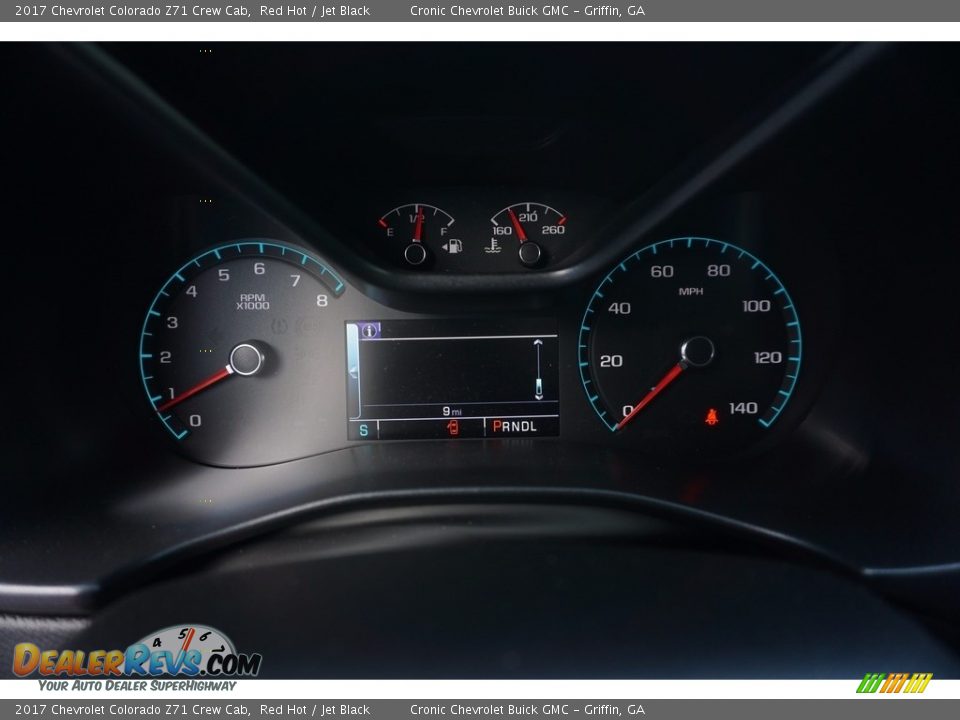Click the red door-ajar warning icon
960x720 pixels.
(x=454, y=428)
